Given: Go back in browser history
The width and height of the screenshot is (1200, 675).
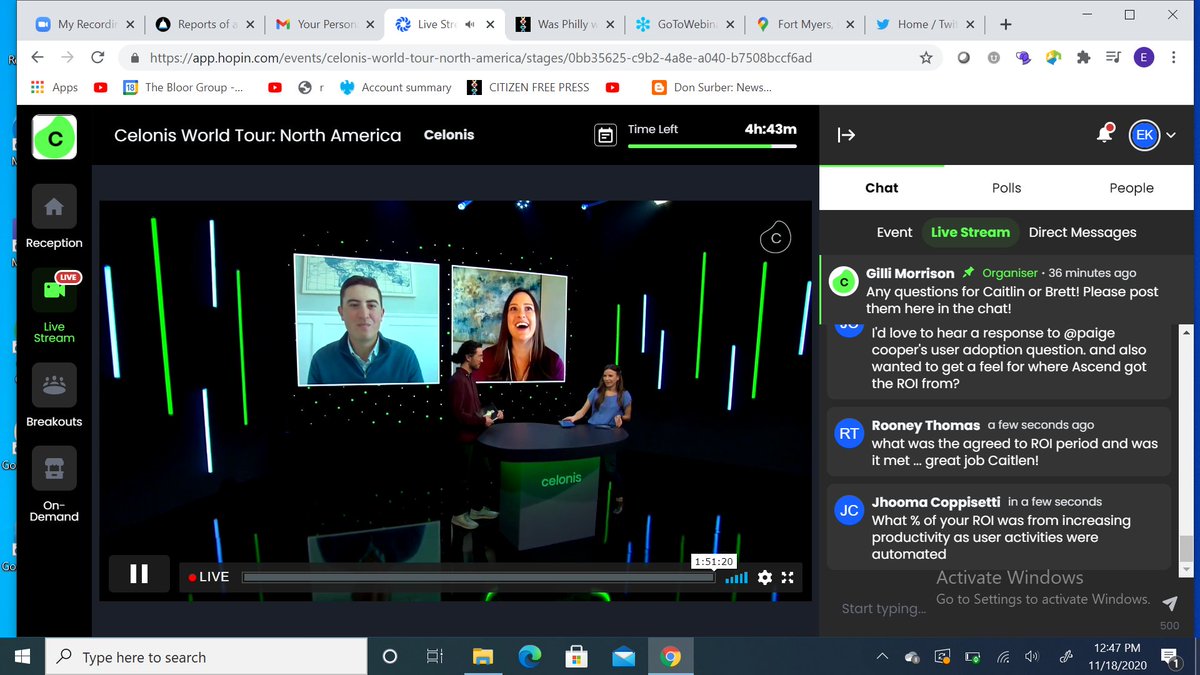Looking at the screenshot, I should pos(37,58).
